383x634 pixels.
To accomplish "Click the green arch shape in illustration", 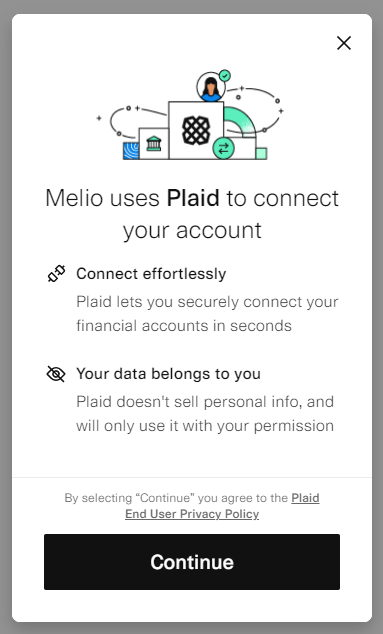I will click(239, 120).
